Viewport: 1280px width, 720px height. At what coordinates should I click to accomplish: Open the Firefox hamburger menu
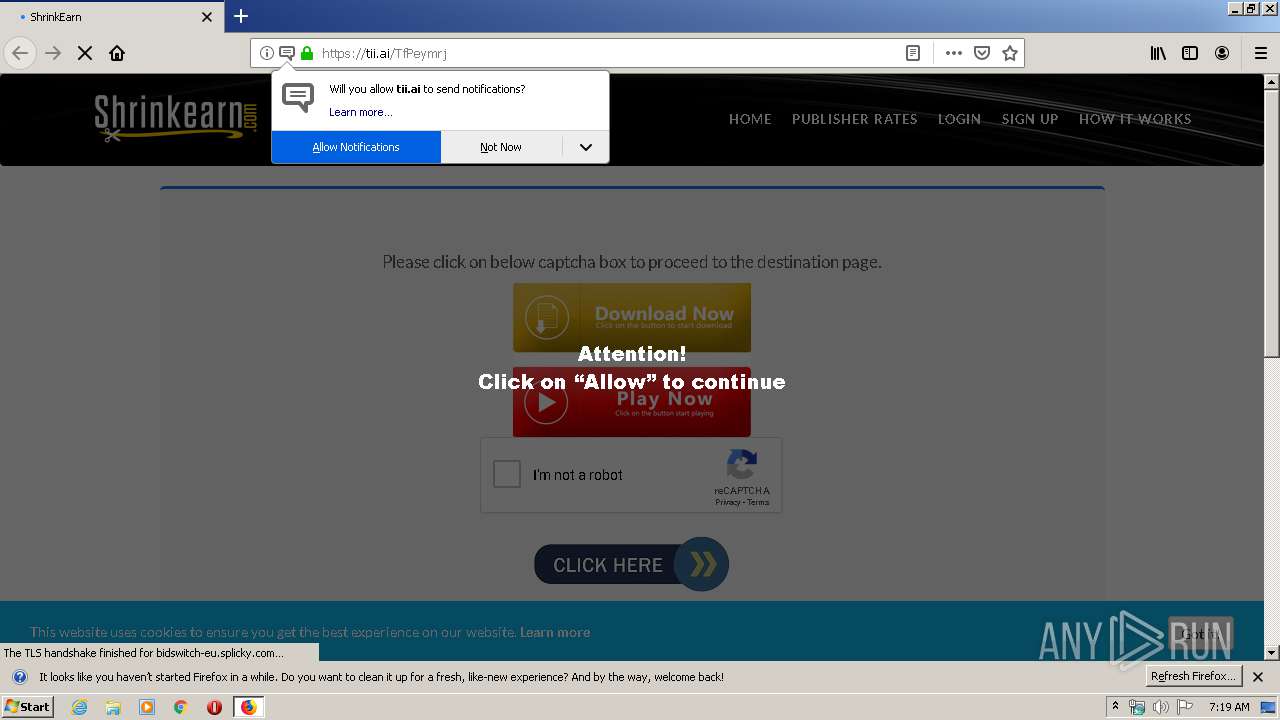click(1261, 53)
